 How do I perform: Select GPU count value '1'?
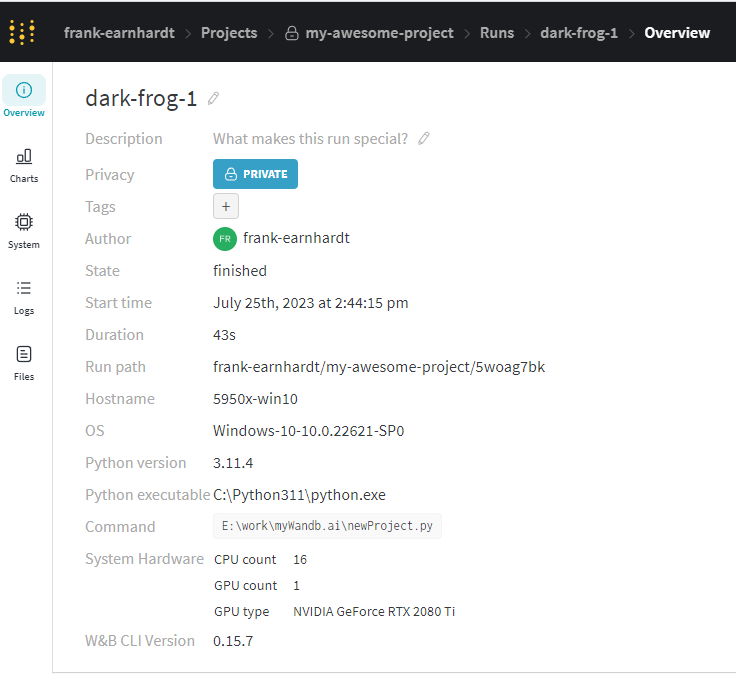(296, 585)
